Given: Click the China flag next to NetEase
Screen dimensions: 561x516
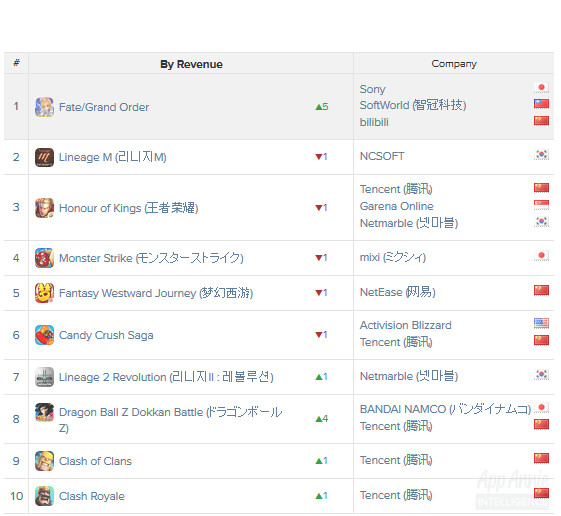Looking at the screenshot, I should [541, 291].
